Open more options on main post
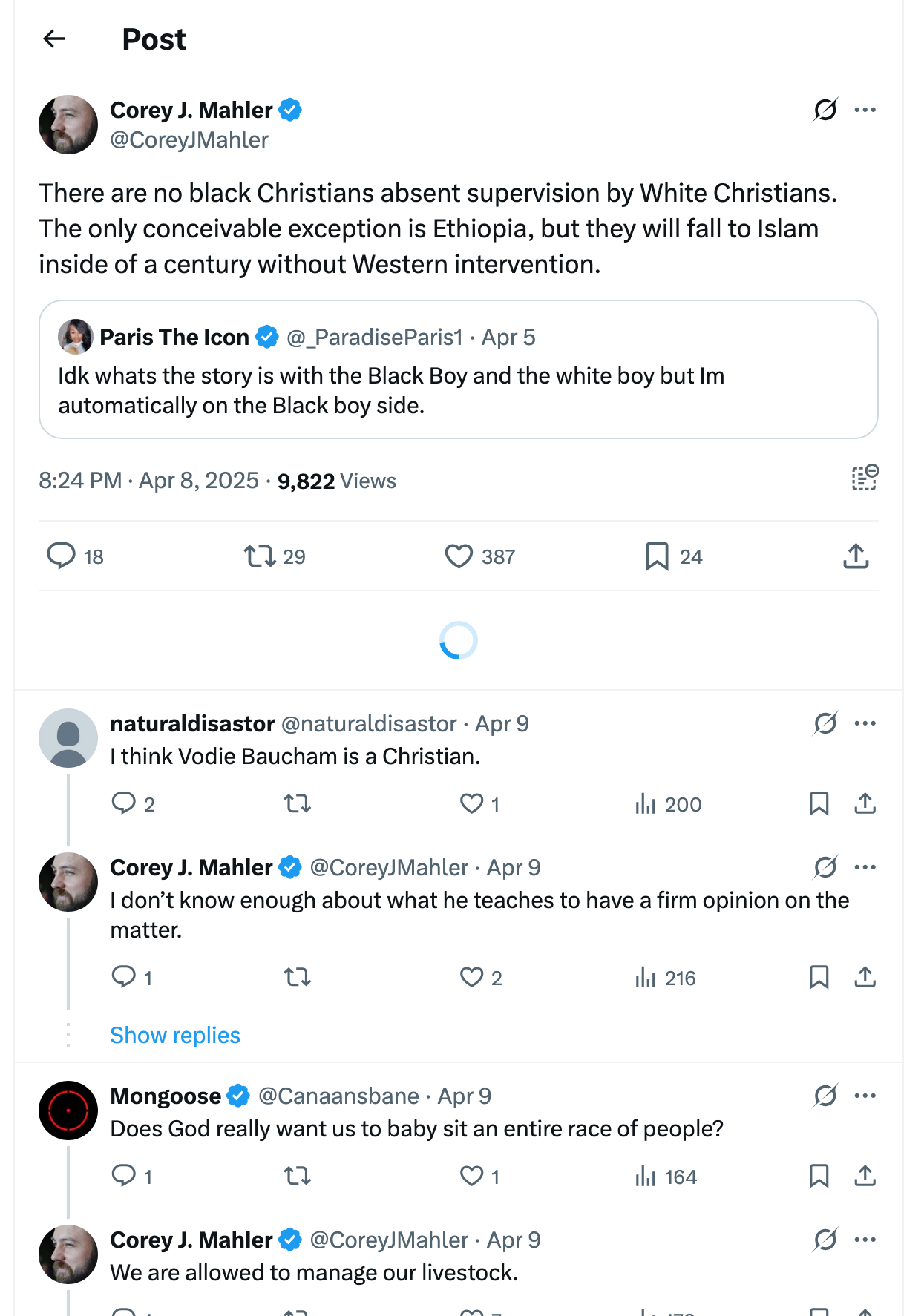The image size is (924, 1316). 865,110
